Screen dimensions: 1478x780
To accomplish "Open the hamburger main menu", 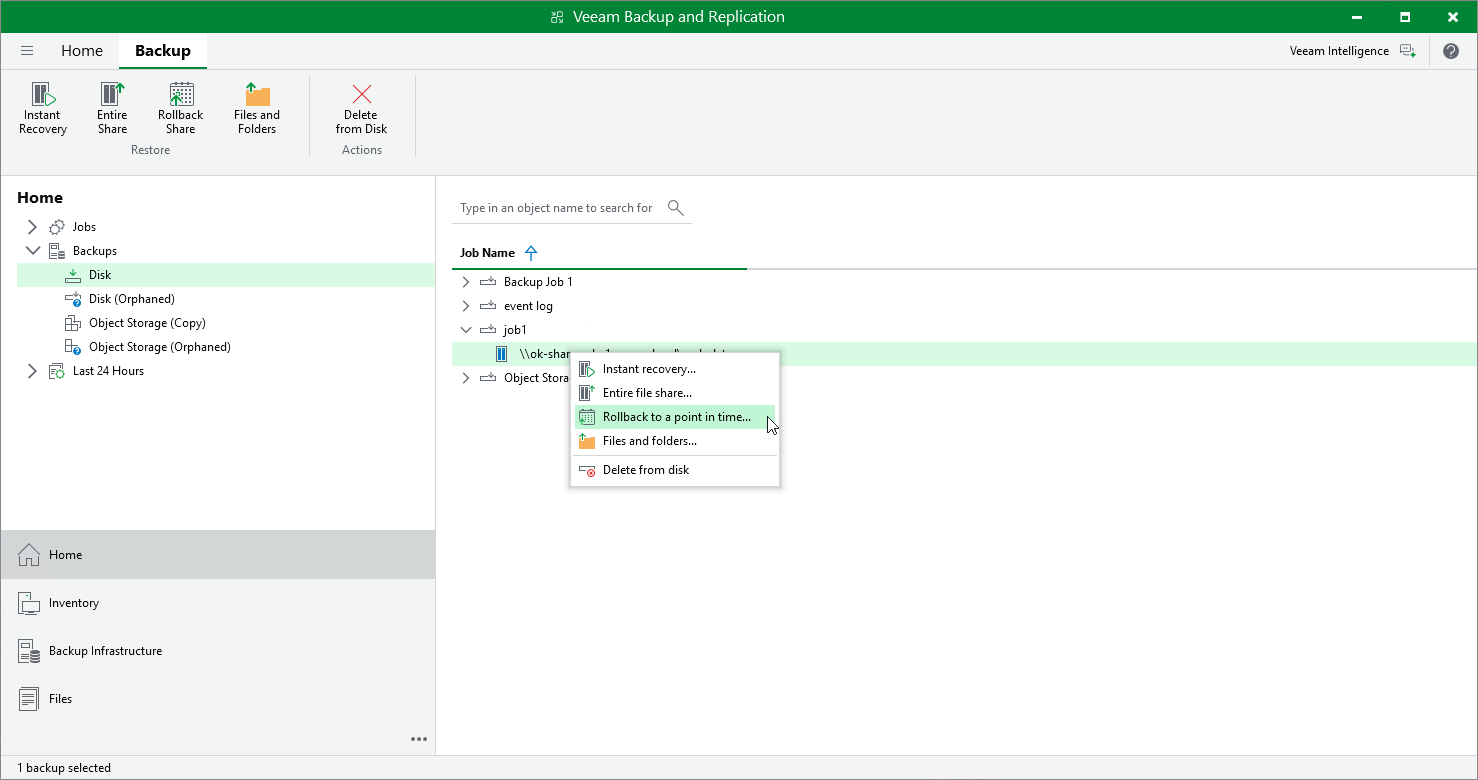I will point(27,51).
